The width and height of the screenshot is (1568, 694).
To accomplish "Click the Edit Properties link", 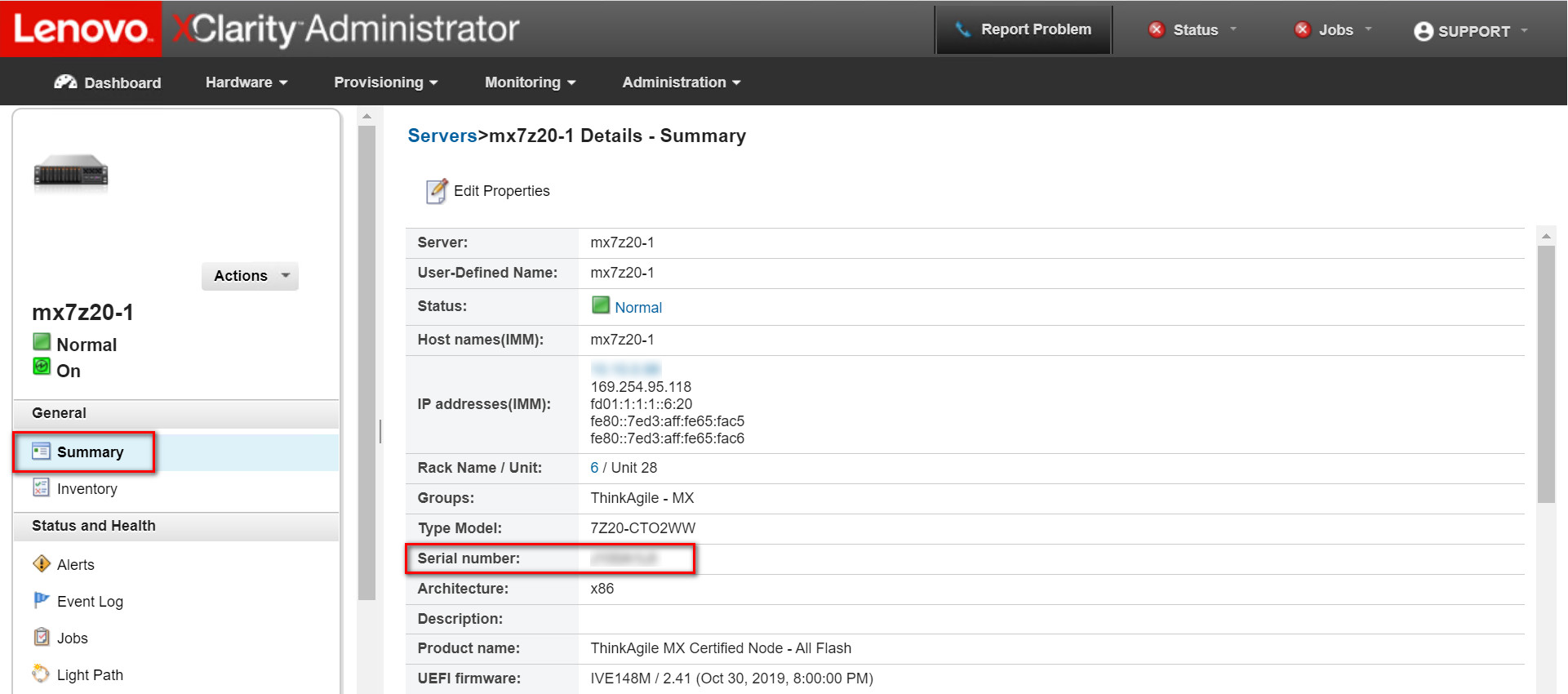I will pos(502,191).
